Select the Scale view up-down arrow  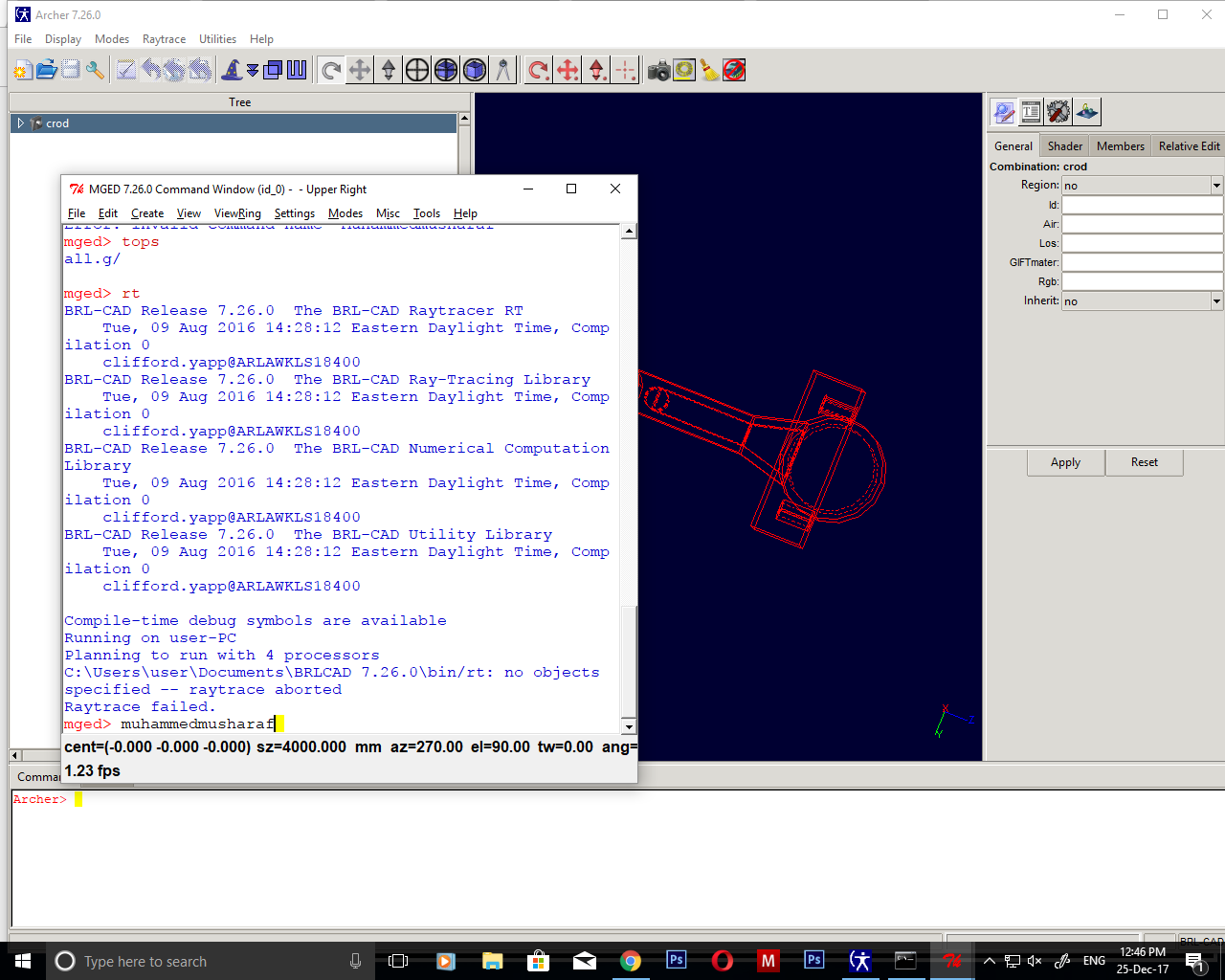tap(389, 70)
